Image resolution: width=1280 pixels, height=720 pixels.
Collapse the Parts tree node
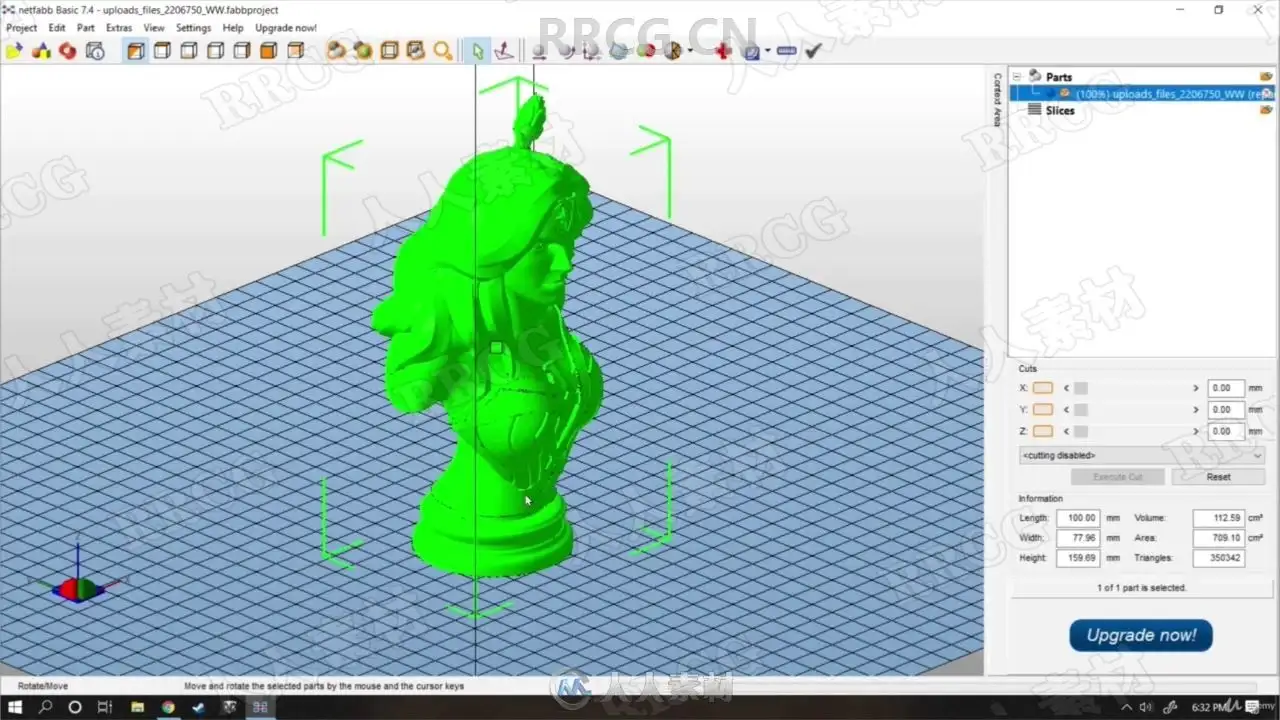coord(1016,76)
